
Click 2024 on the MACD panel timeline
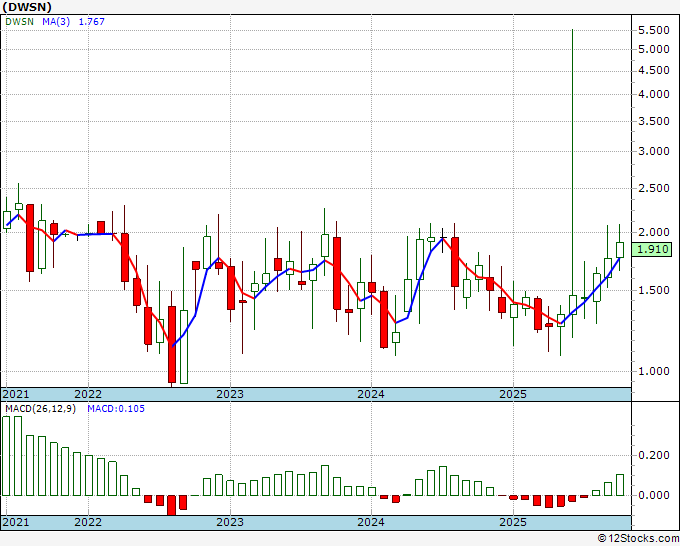[371, 522]
